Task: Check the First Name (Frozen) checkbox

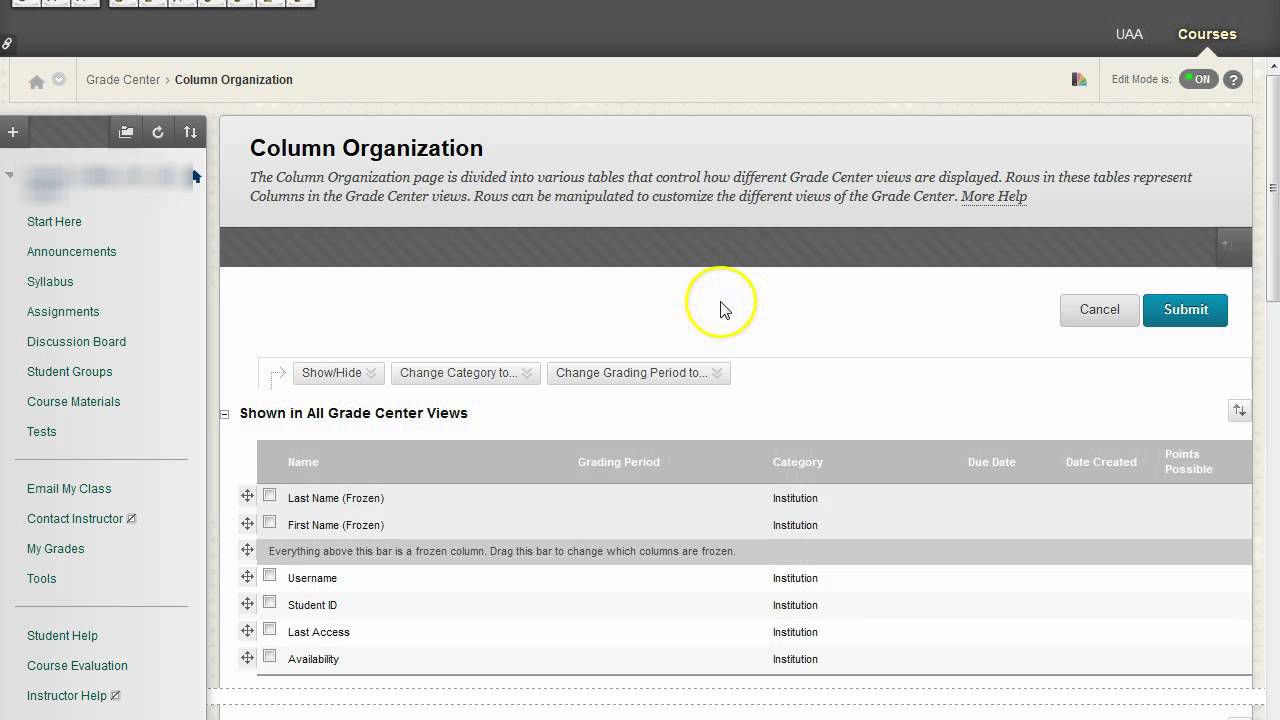Action: 269,522
